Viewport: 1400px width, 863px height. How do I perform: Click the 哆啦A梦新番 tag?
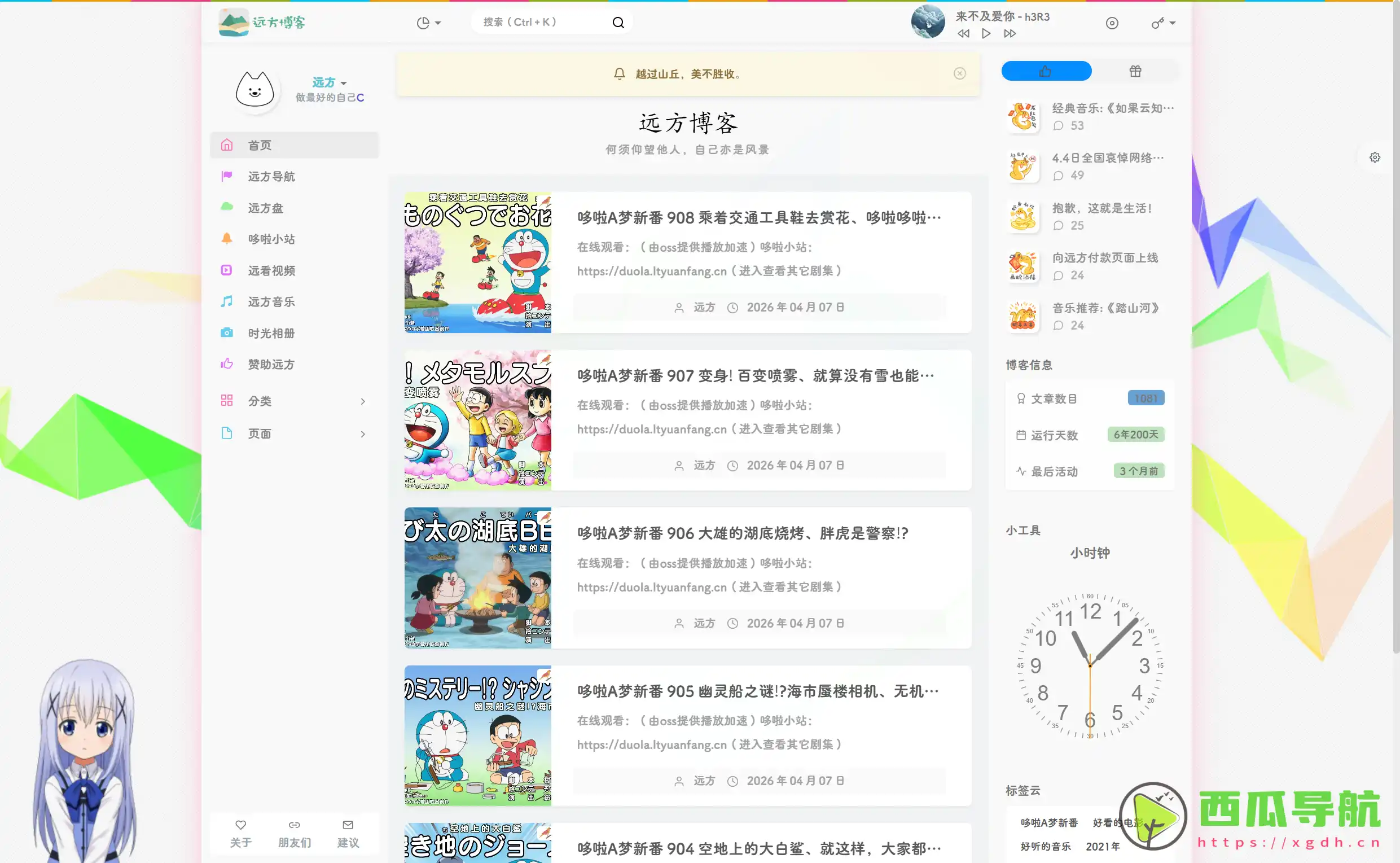pyautogui.click(x=1049, y=823)
